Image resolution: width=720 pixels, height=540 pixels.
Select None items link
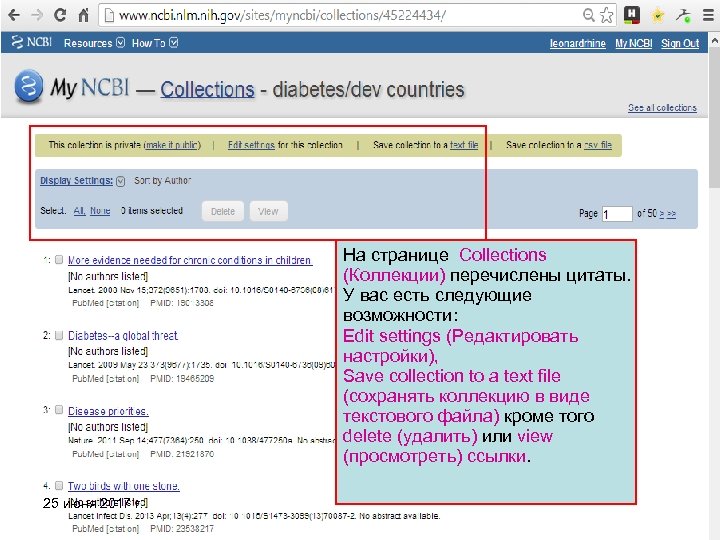(100, 211)
